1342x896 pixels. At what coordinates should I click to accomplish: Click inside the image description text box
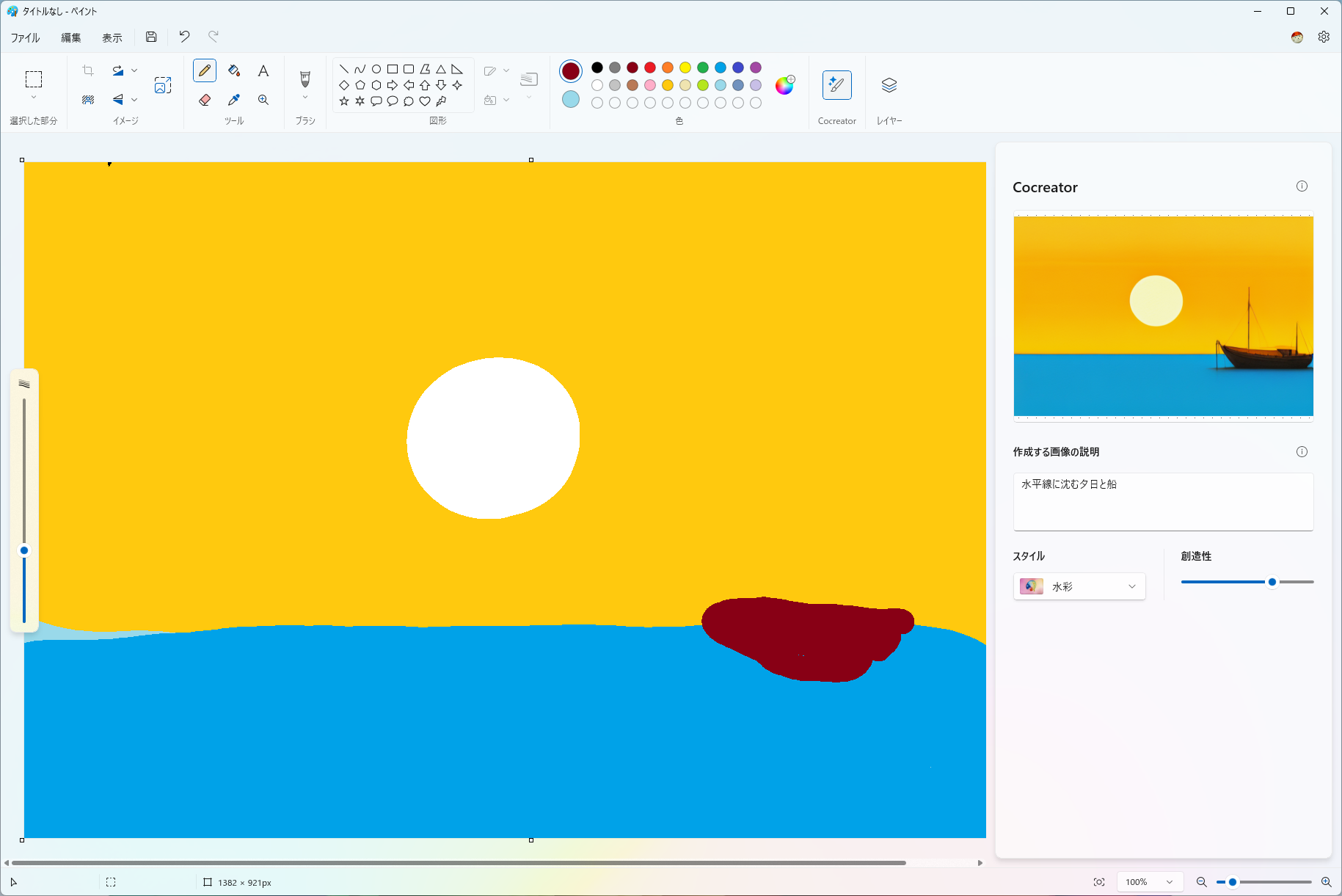1162,501
